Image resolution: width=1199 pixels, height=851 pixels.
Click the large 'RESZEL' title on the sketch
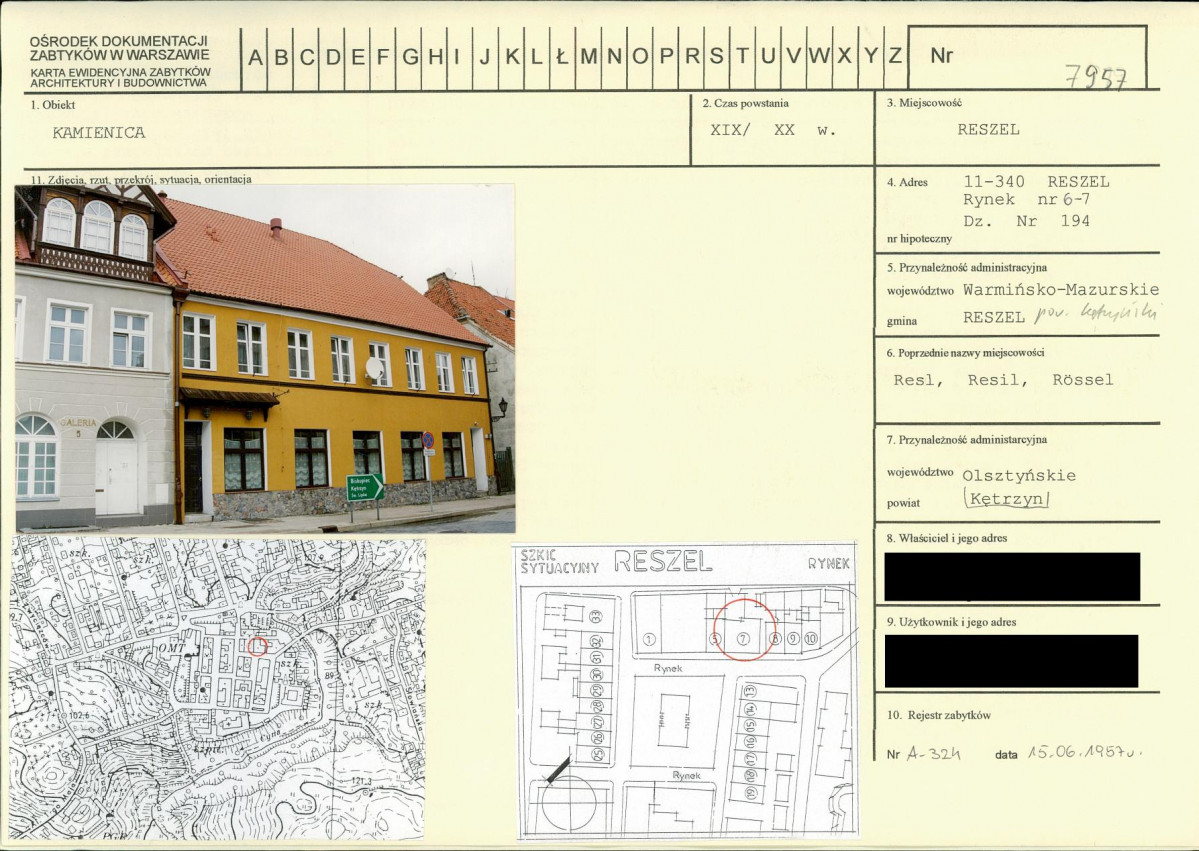click(662, 561)
